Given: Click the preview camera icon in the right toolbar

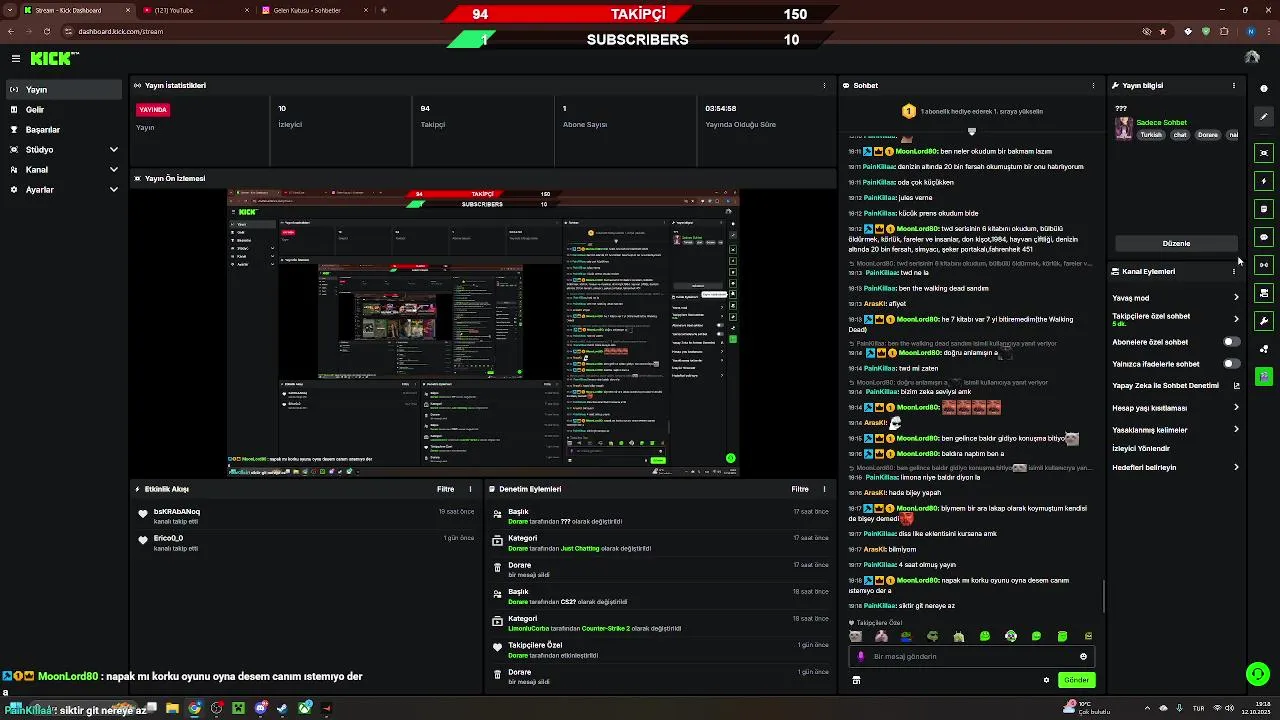Looking at the screenshot, I should pyautogui.click(x=1264, y=153).
